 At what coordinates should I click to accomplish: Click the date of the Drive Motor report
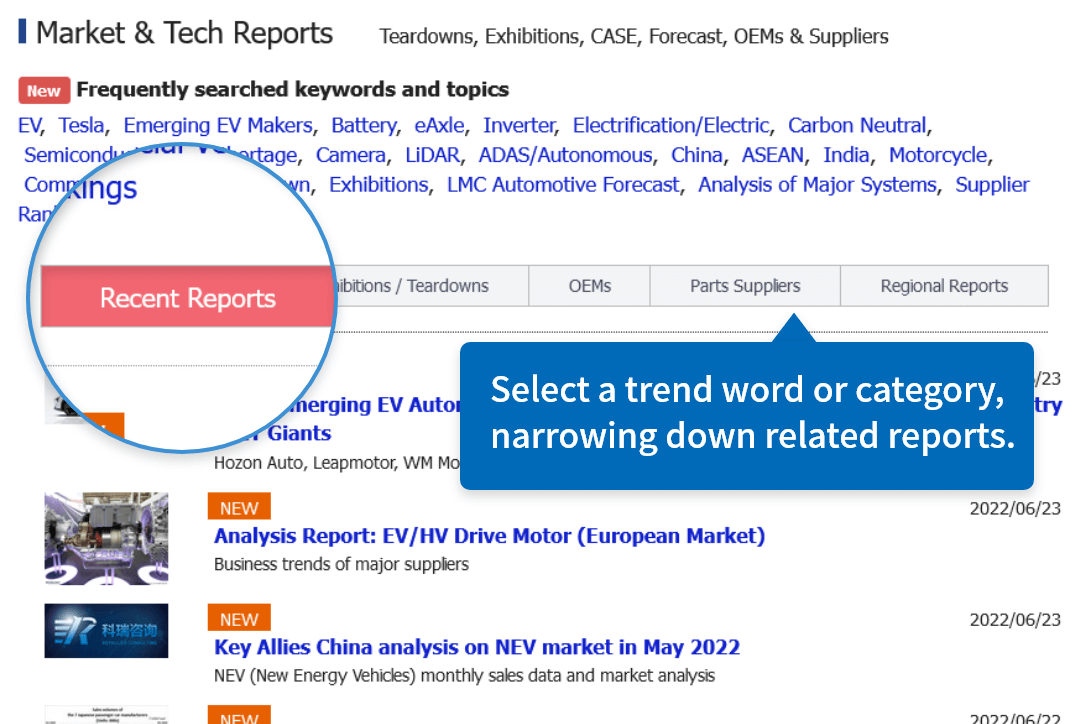pyautogui.click(x=1015, y=509)
